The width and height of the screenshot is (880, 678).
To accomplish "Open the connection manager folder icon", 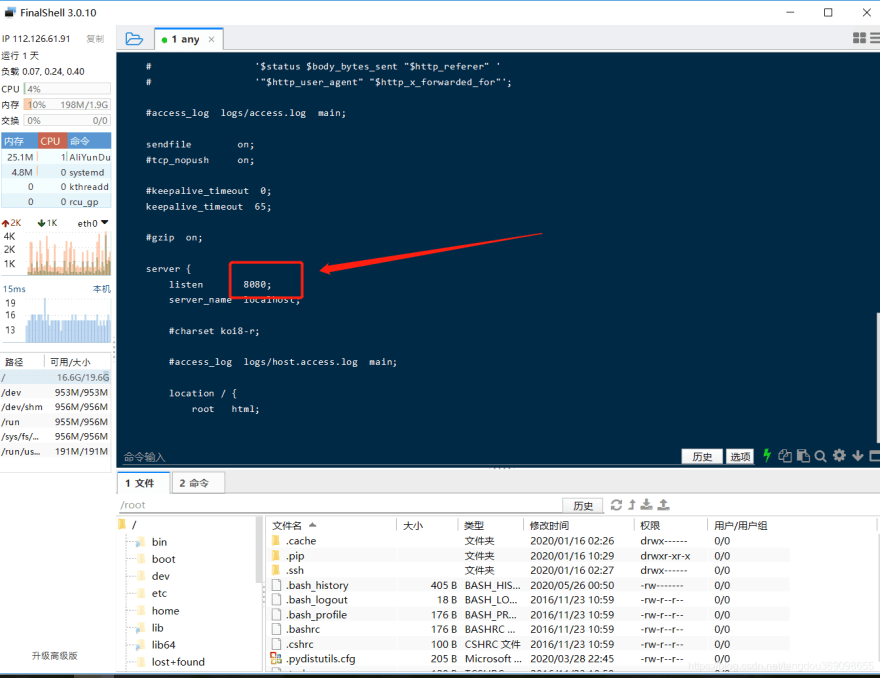I will [x=134, y=39].
